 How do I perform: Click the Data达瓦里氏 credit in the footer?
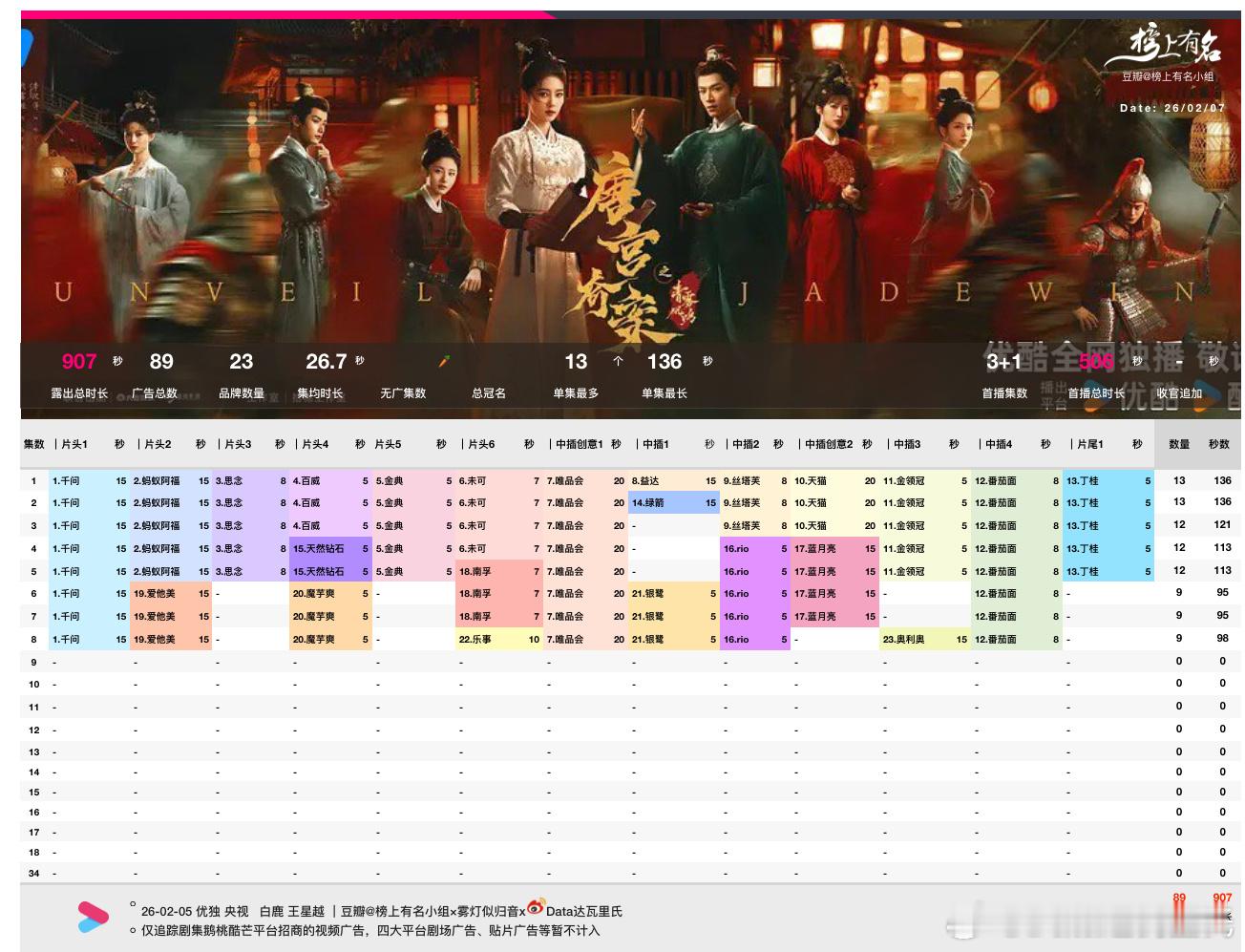pyautogui.click(x=584, y=911)
